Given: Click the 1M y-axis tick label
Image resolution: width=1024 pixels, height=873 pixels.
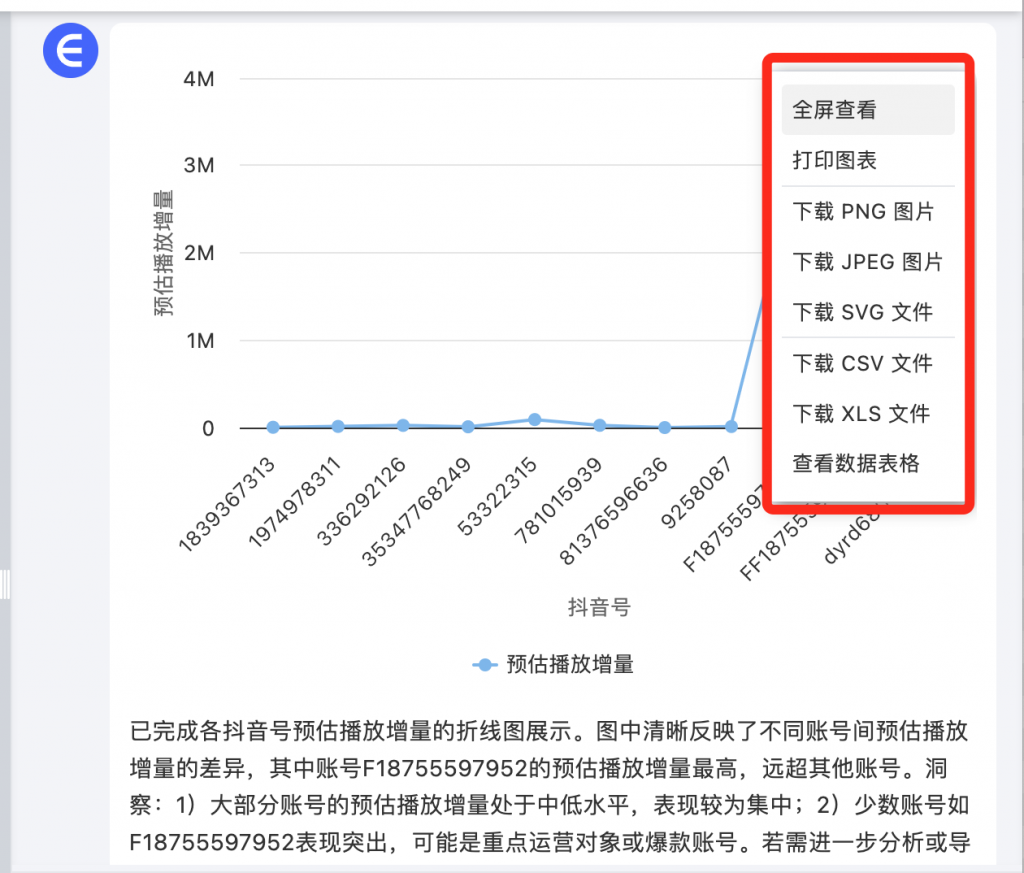Looking at the screenshot, I should coord(200,340).
